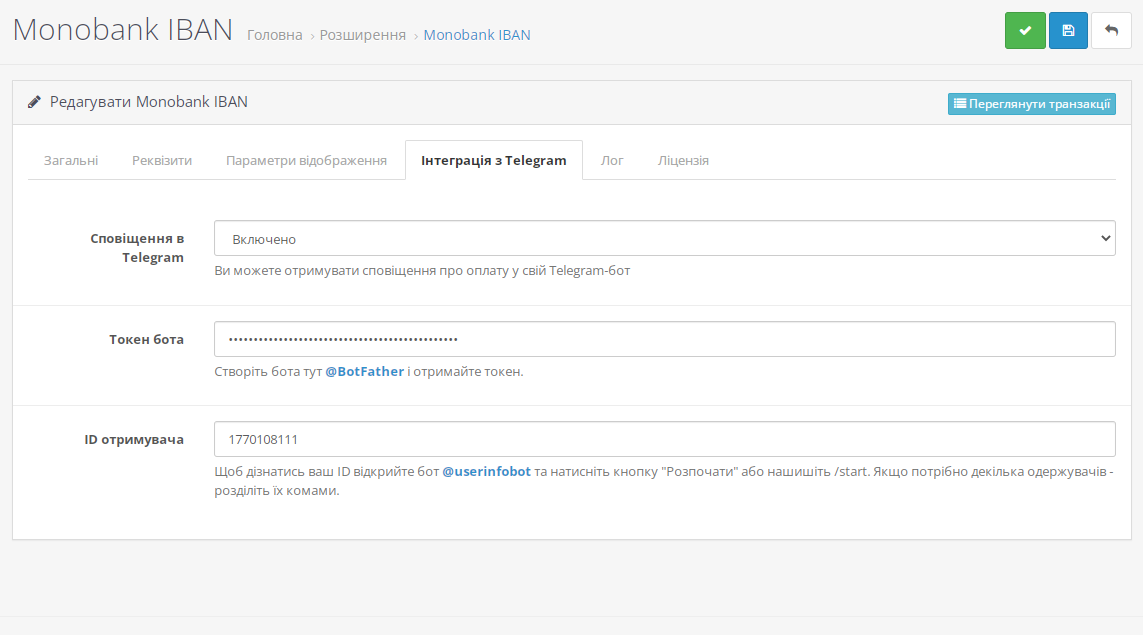1143x635 pixels.
Task: Open the @userinfobot link
Action: tap(486, 472)
